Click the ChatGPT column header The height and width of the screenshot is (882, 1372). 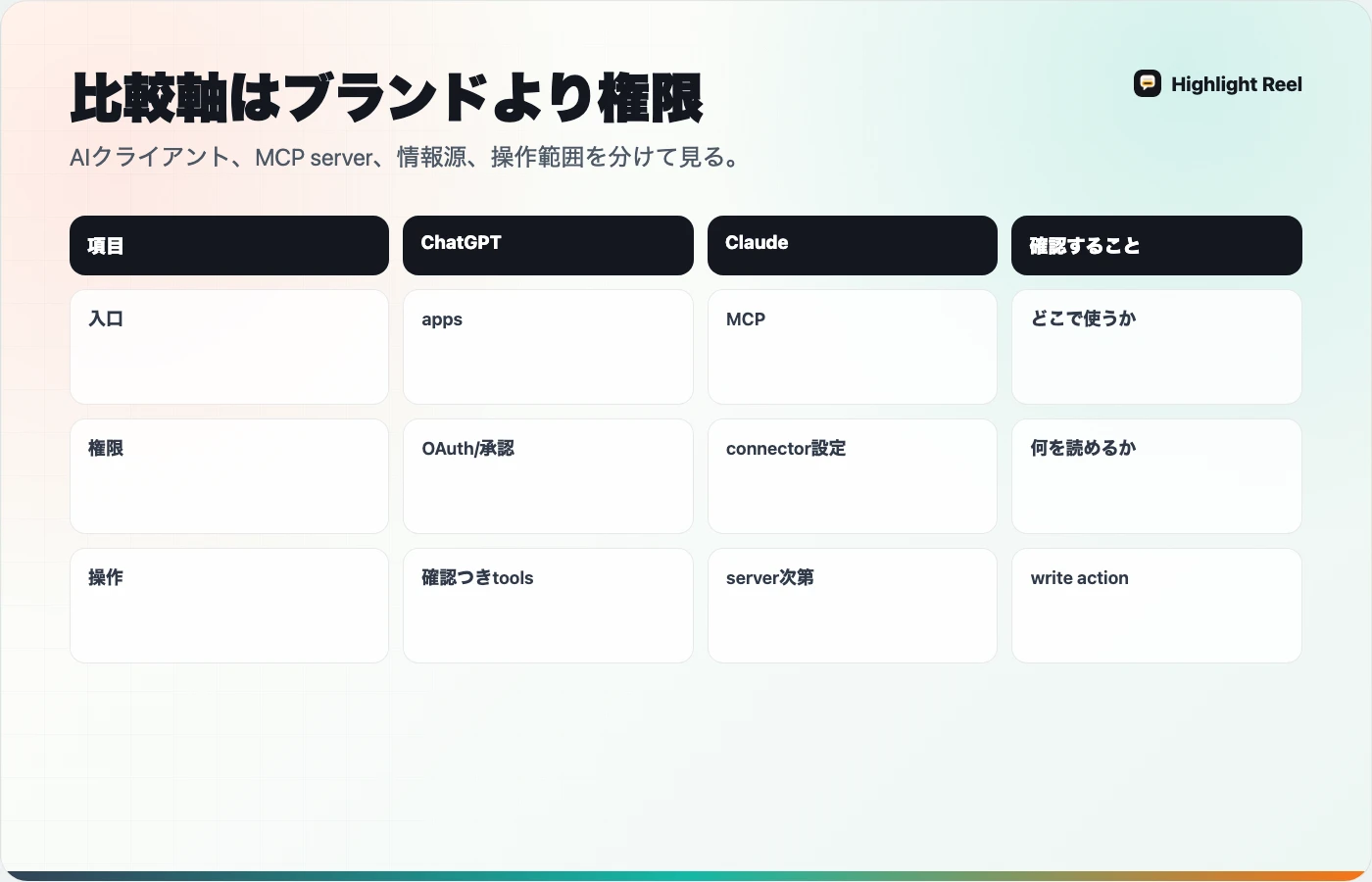548,246
